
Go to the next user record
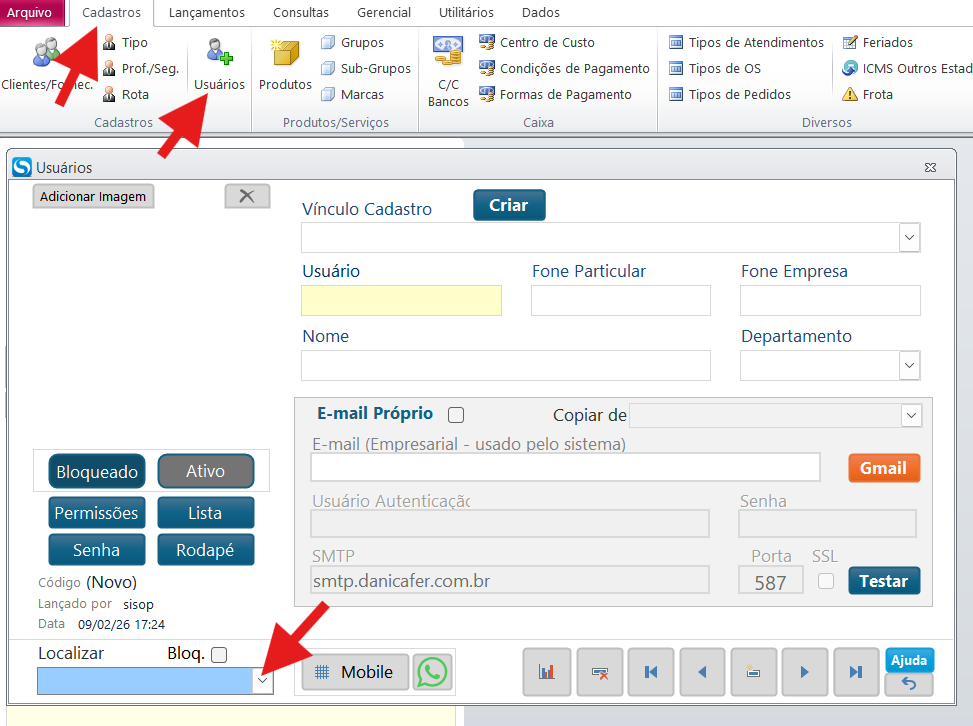(805, 672)
